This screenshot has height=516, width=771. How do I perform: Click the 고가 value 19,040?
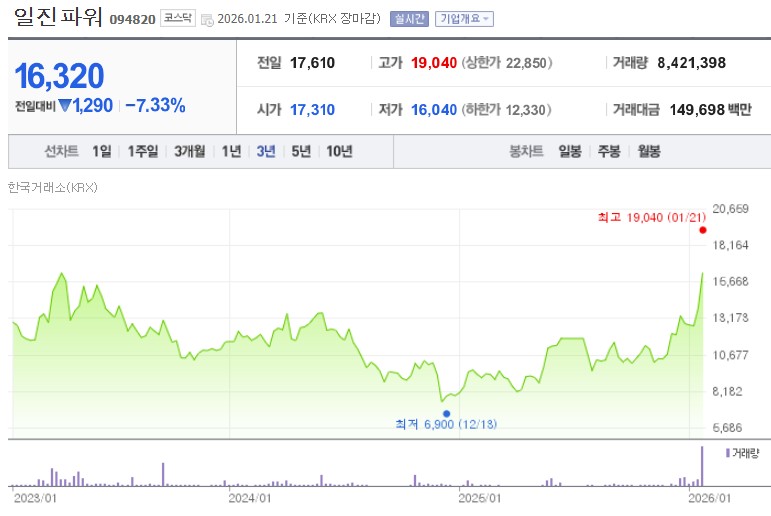(434, 63)
